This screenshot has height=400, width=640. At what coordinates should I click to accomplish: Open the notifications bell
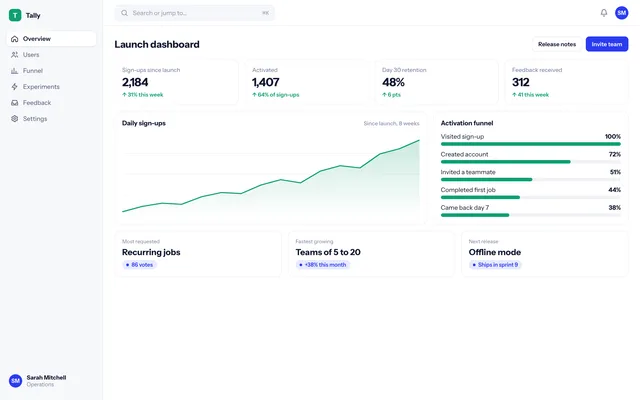pyautogui.click(x=604, y=13)
